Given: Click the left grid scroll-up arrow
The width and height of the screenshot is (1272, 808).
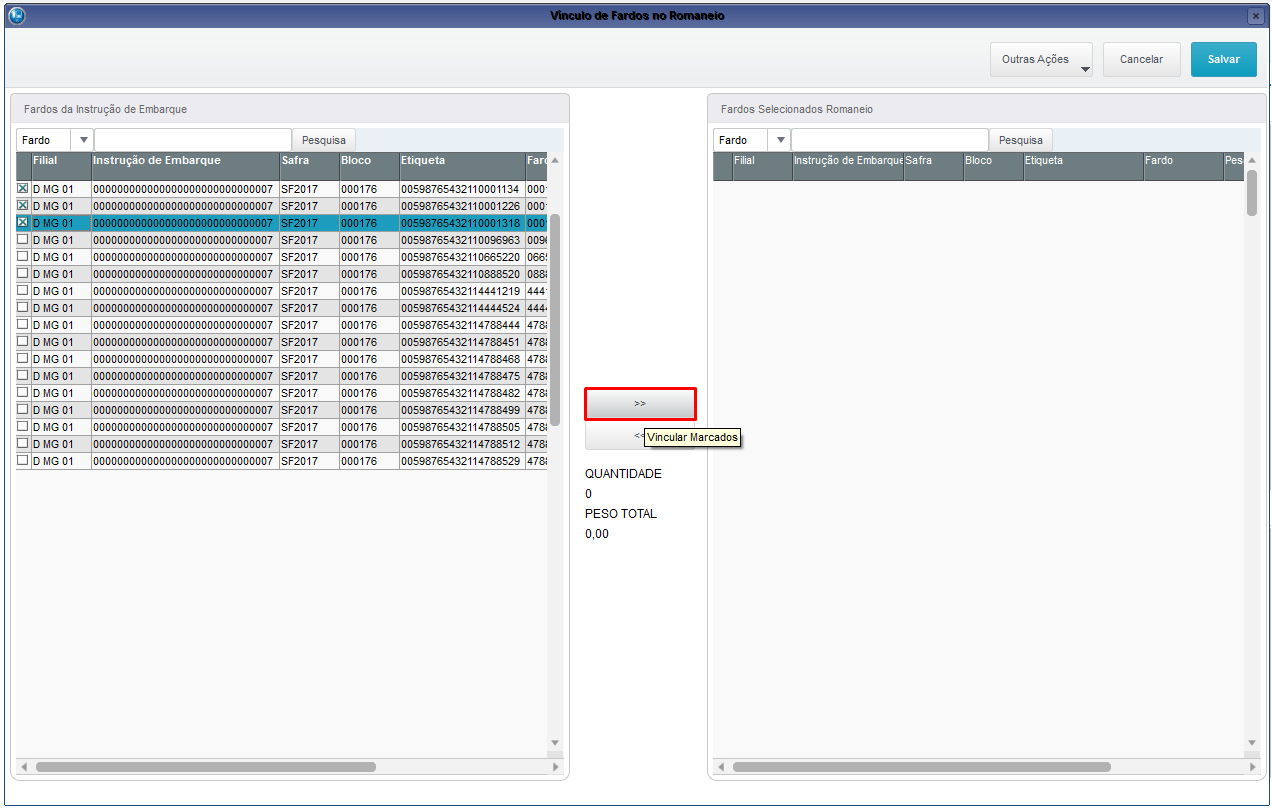Looking at the screenshot, I should point(555,160).
